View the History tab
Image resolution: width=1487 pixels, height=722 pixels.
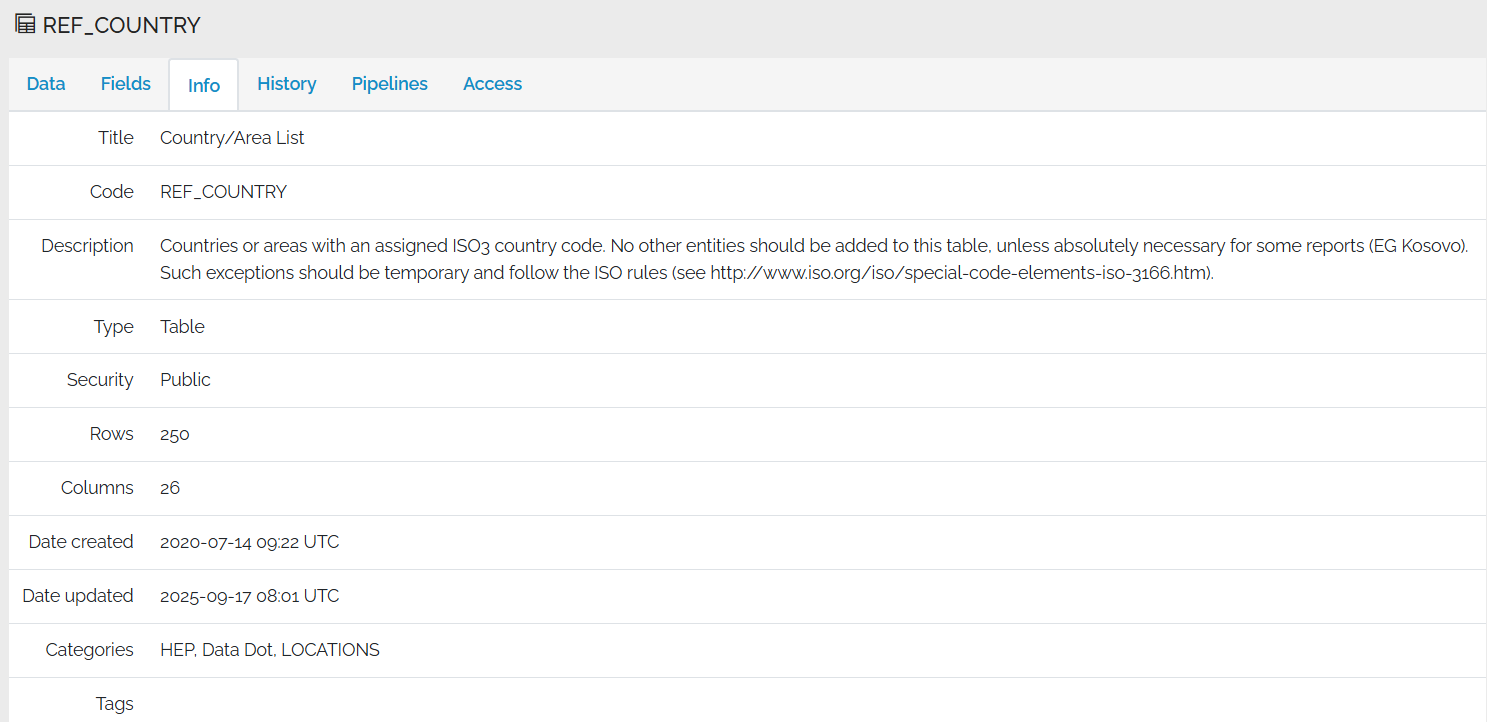point(286,84)
